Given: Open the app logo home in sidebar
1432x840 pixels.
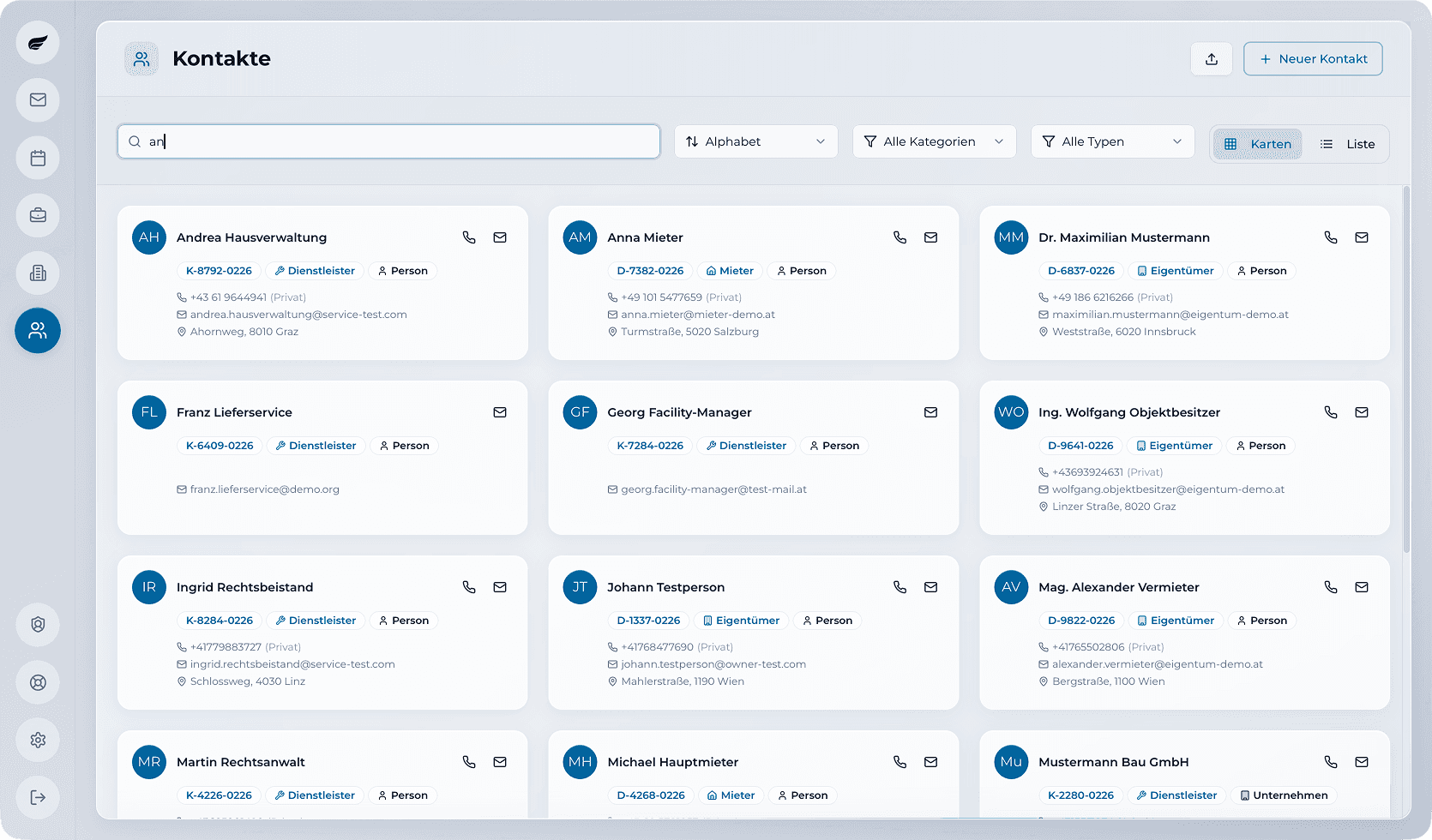Looking at the screenshot, I should [38, 43].
